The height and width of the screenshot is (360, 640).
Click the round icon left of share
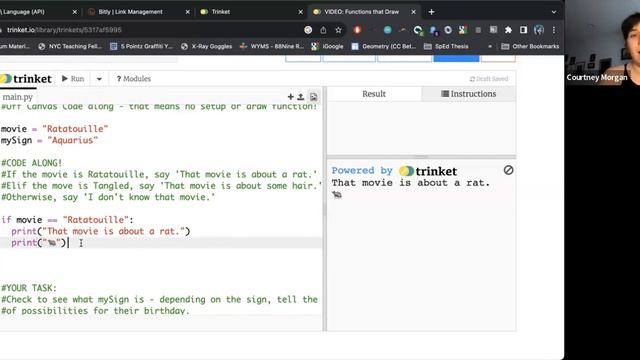click(308, 30)
